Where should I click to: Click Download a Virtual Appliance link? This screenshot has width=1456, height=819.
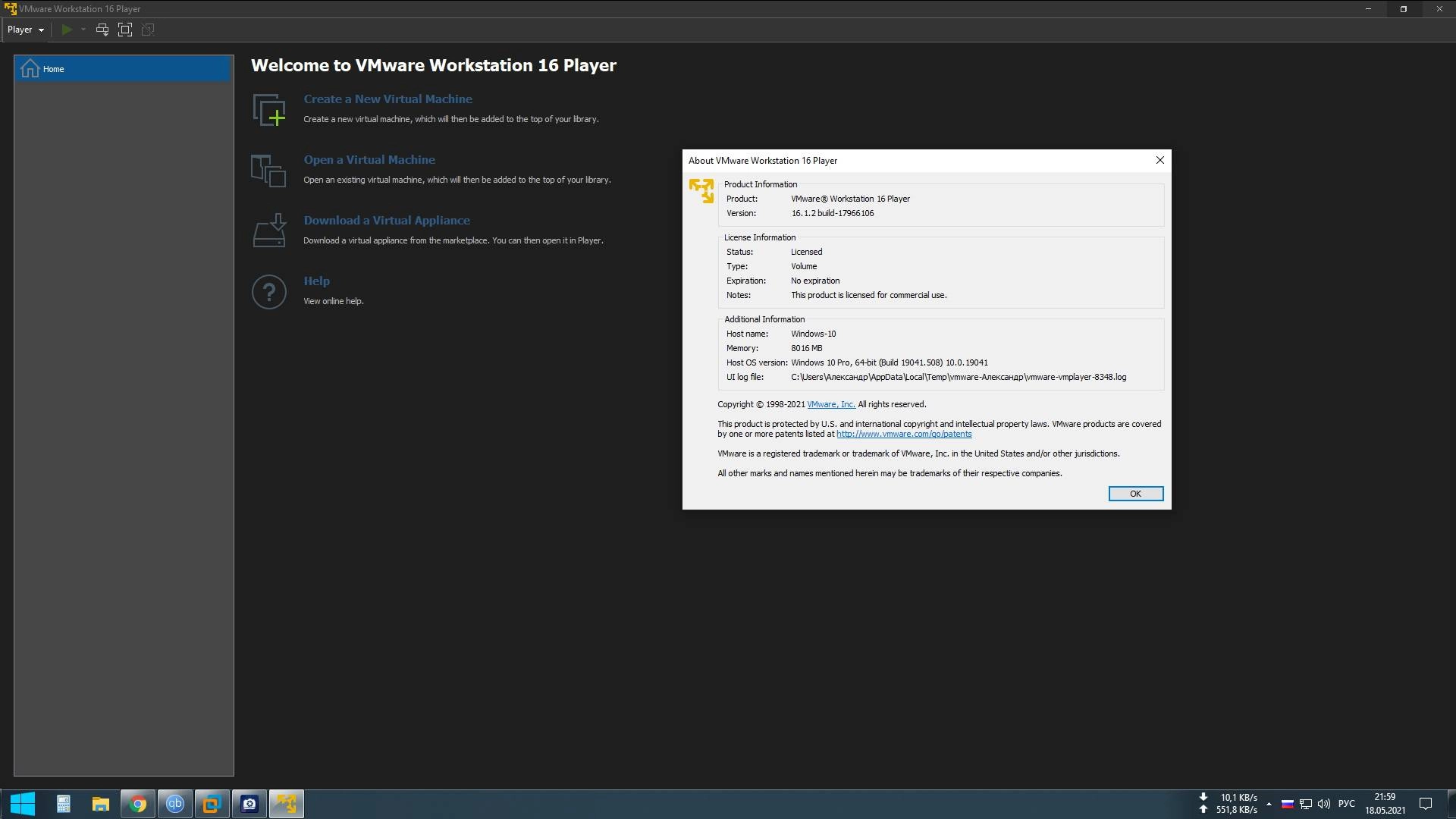coord(387,221)
